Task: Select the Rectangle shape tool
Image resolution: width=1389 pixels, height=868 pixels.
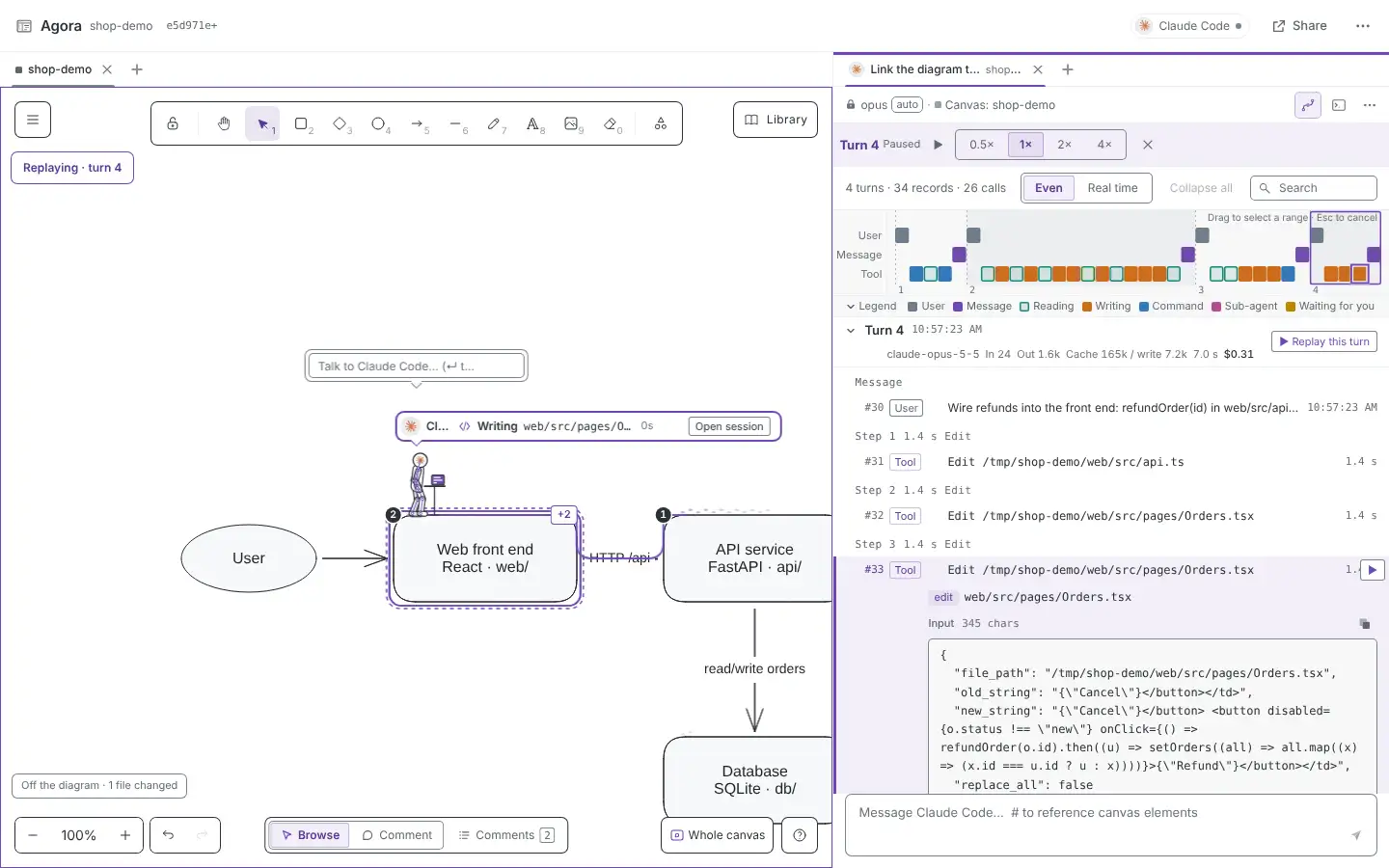Action: 301,123
